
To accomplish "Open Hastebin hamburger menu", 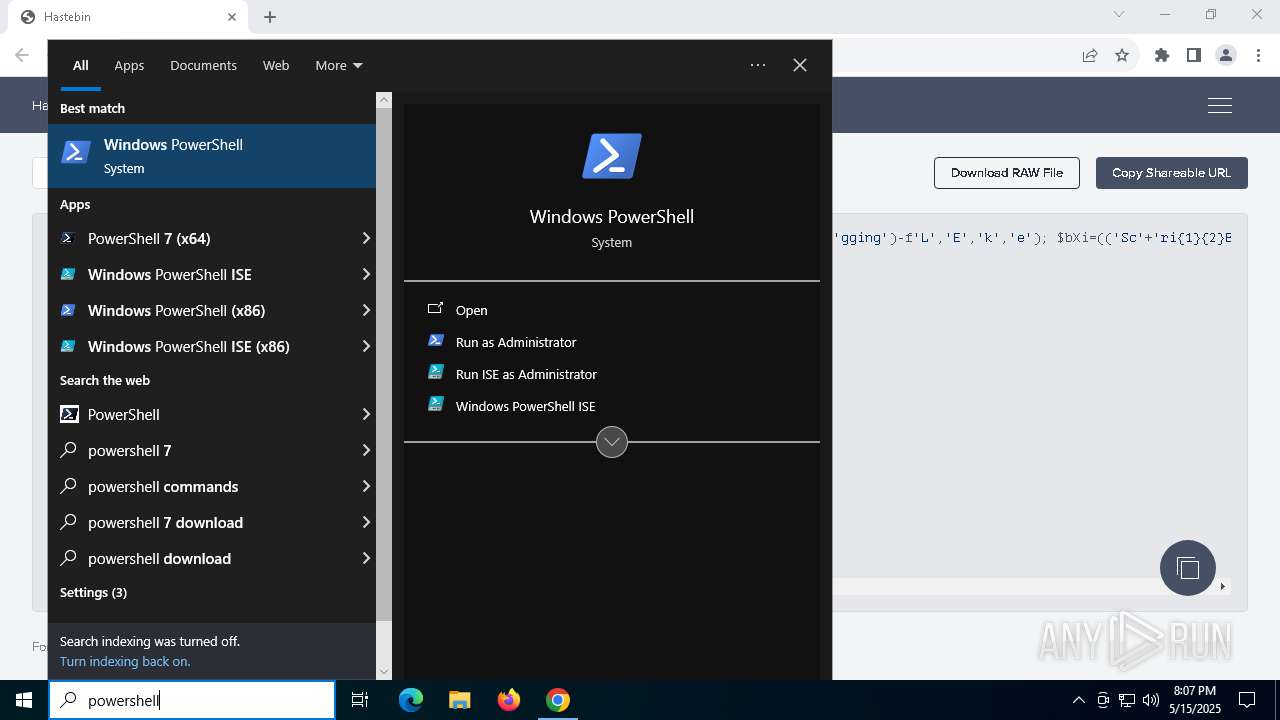I will 1220,105.
